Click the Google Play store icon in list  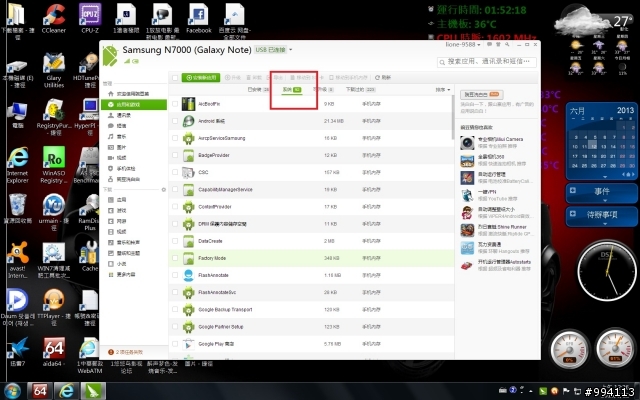click(188, 344)
